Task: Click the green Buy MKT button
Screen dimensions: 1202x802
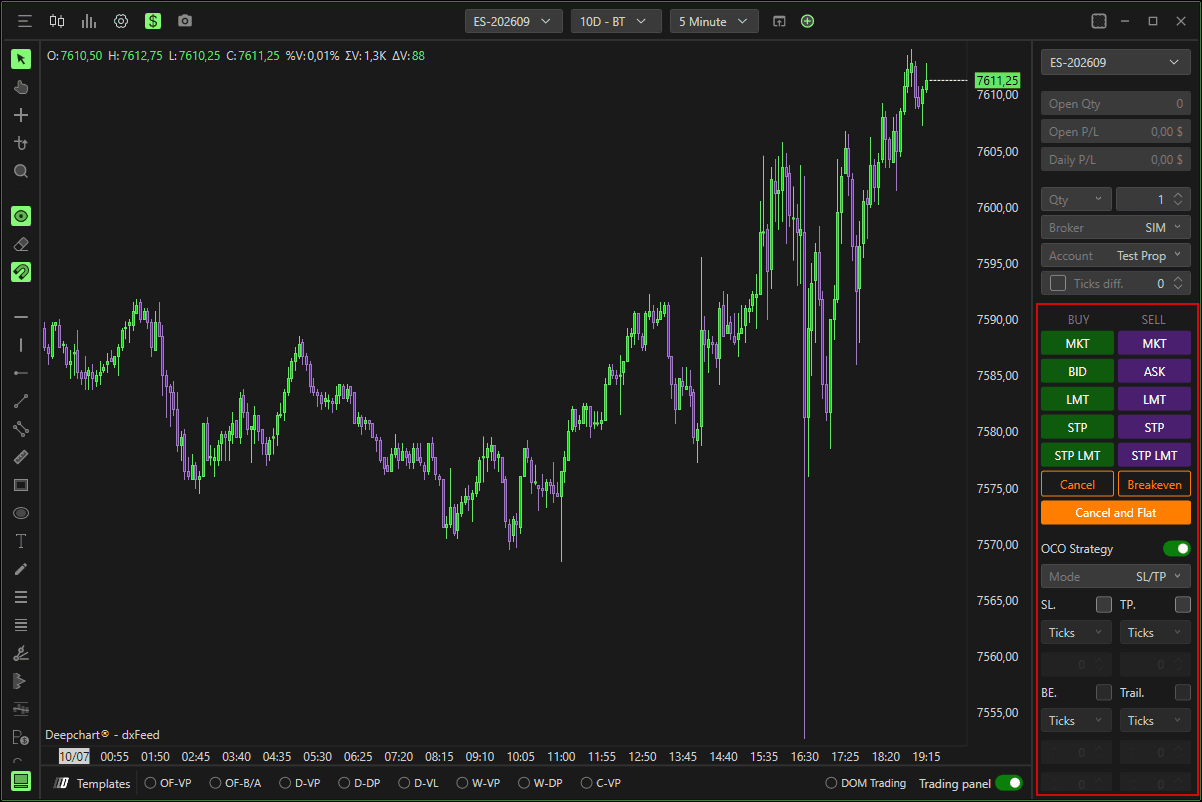Action: click(1077, 343)
